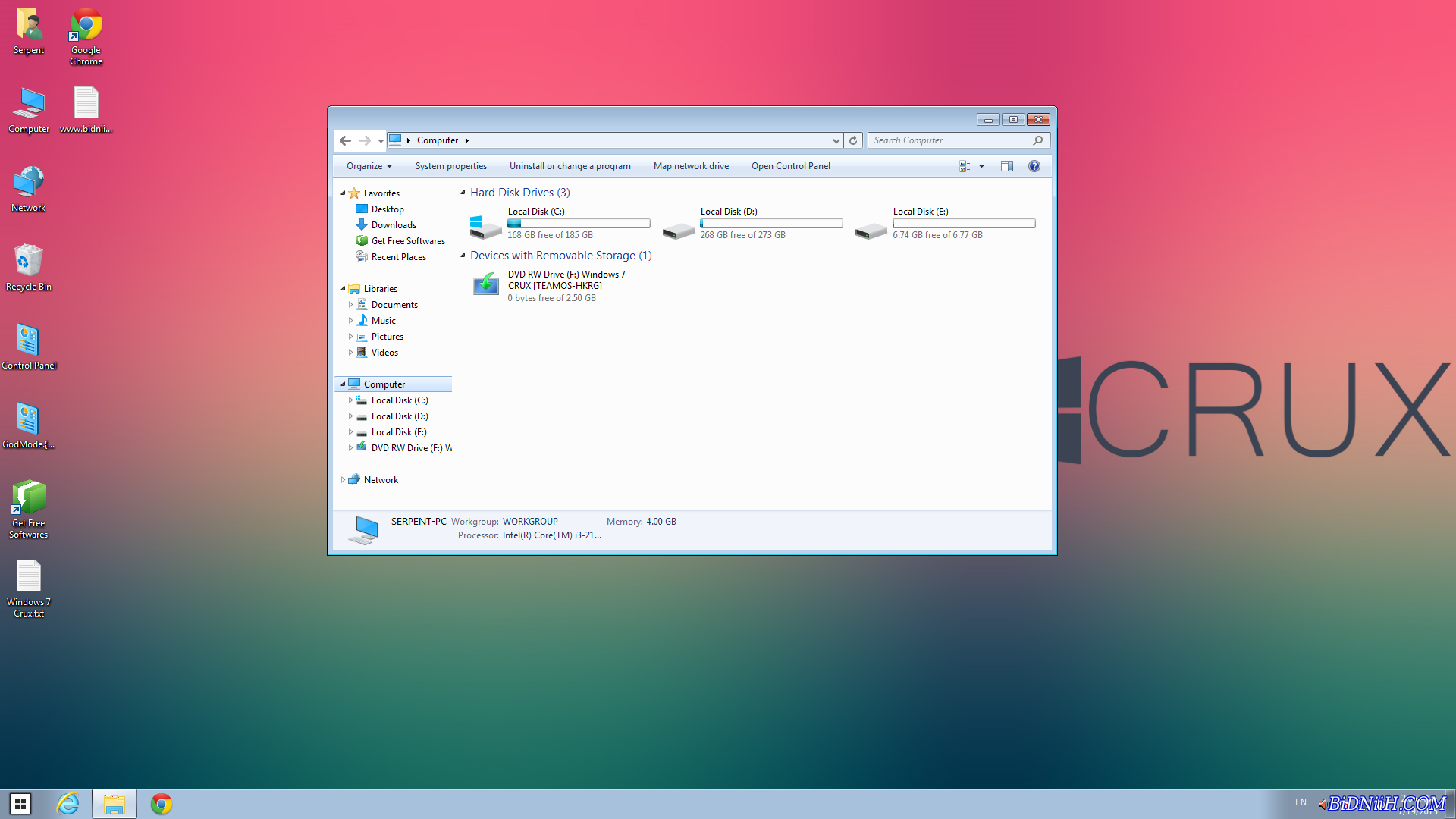This screenshot has width=1456, height=819.
Task: Open Recent Places in navigation pane
Action: click(x=398, y=257)
